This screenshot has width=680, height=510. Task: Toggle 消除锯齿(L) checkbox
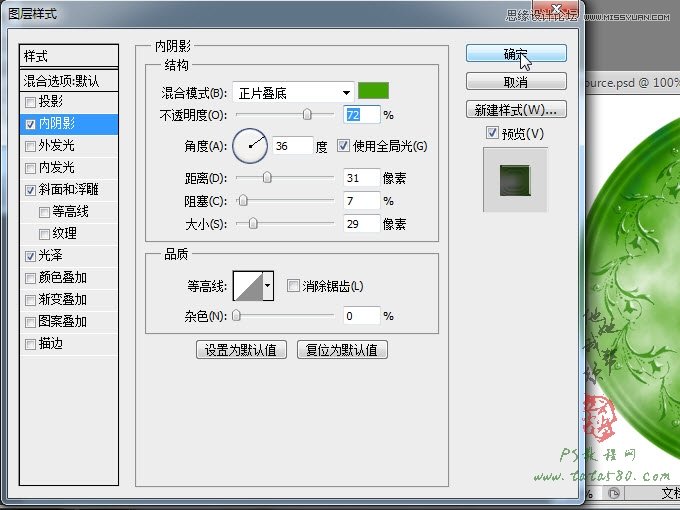pos(293,285)
